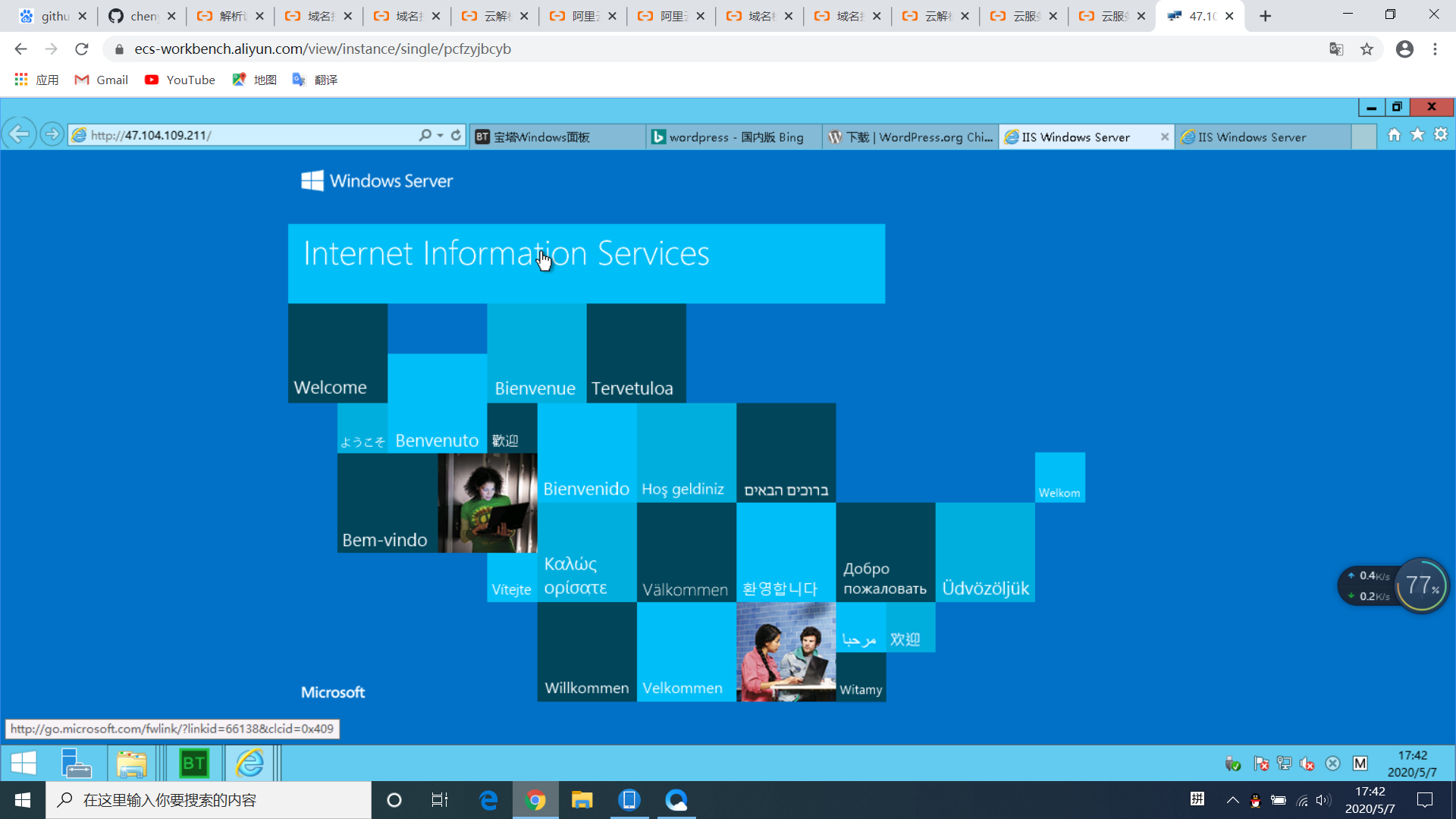The image size is (1456, 819).
Task: Click IE home icon
Action: pos(1394,135)
